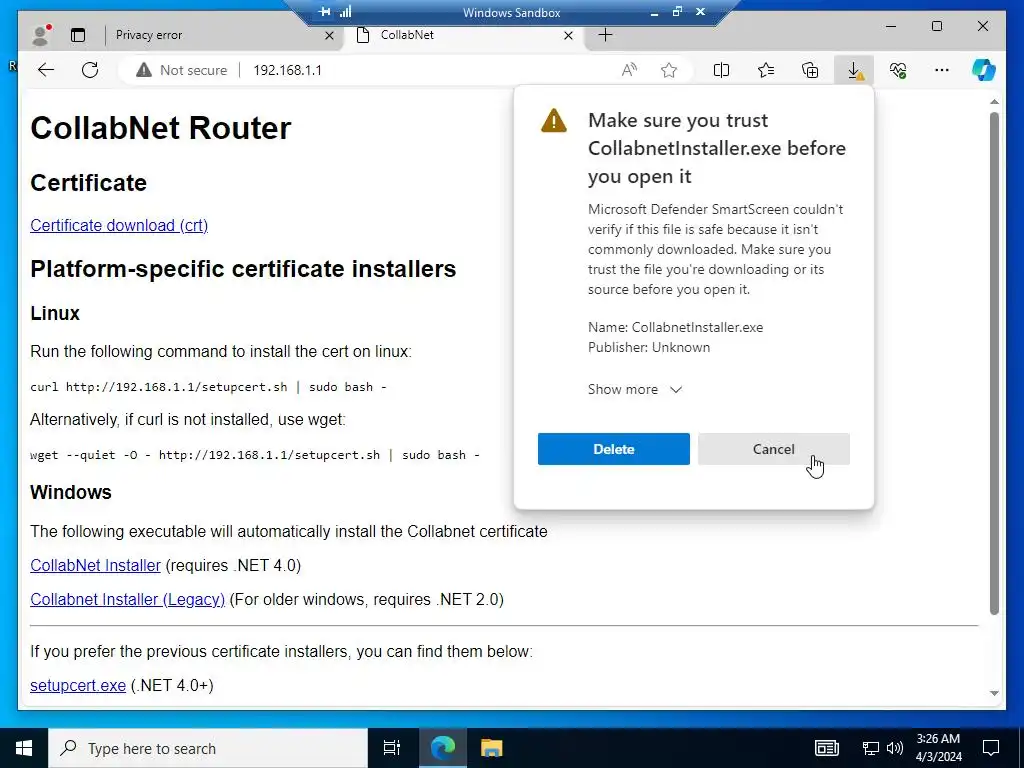Screen dimensions: 1024x768
Task: Open split screen icon in toolbar
Action: coord(721,70)
